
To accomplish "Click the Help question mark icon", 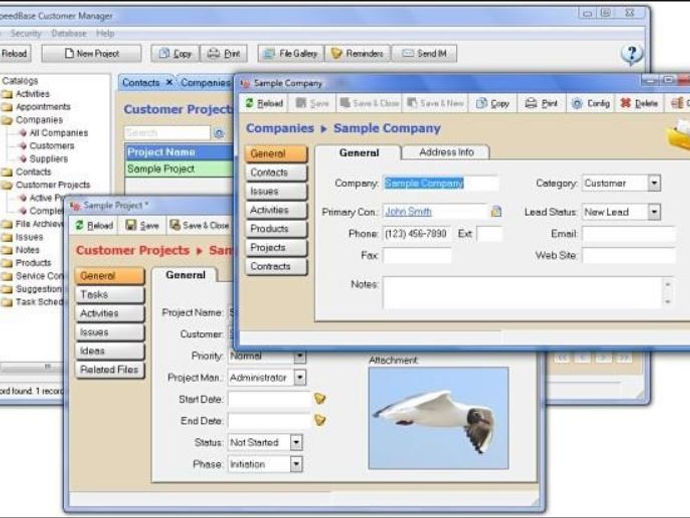I will coord(632,54).
